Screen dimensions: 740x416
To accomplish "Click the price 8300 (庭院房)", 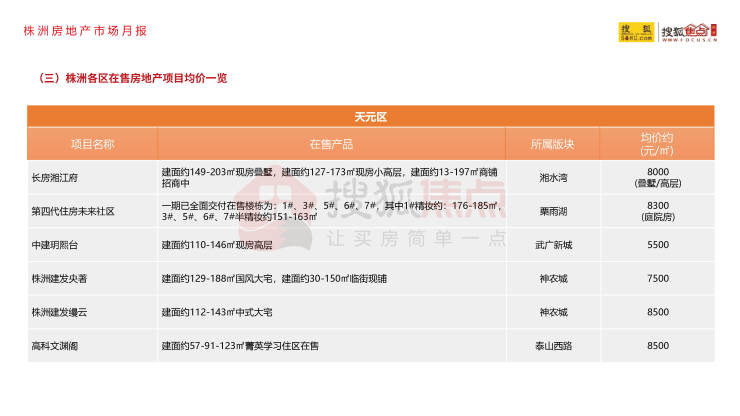I will 657,211.
